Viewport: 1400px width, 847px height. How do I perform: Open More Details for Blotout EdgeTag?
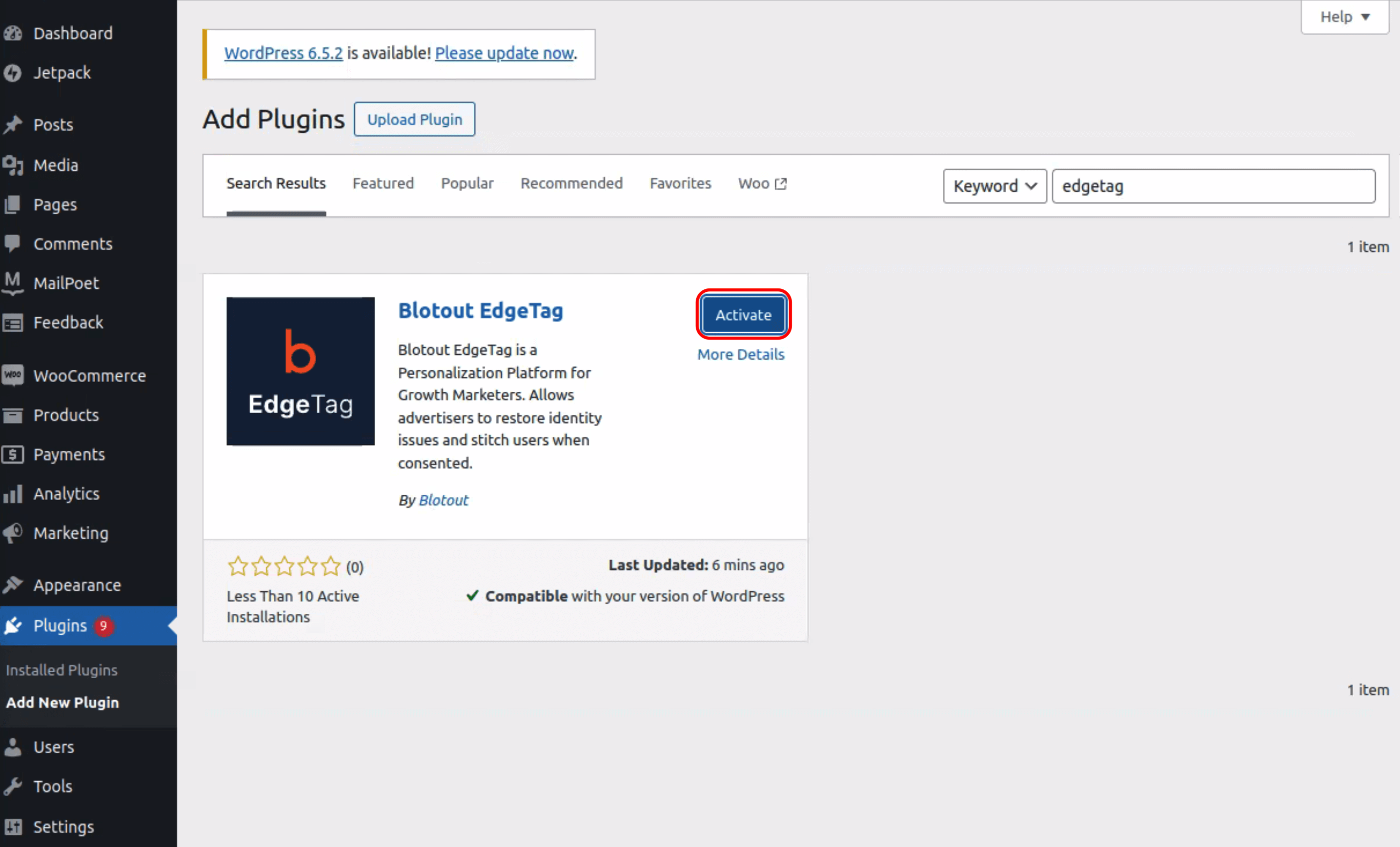pos(740,355)
